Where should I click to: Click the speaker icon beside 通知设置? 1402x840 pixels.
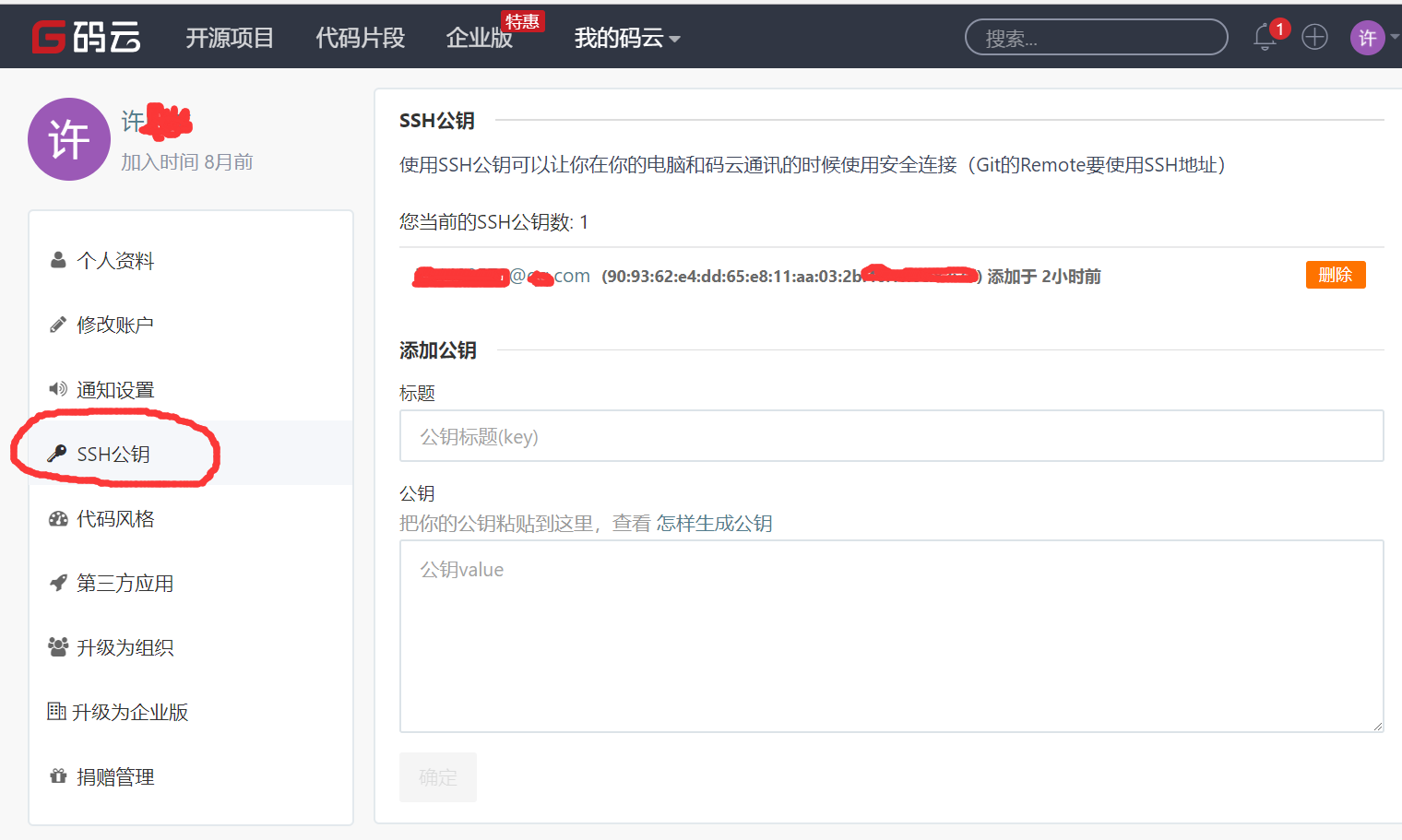coord(58,389)
